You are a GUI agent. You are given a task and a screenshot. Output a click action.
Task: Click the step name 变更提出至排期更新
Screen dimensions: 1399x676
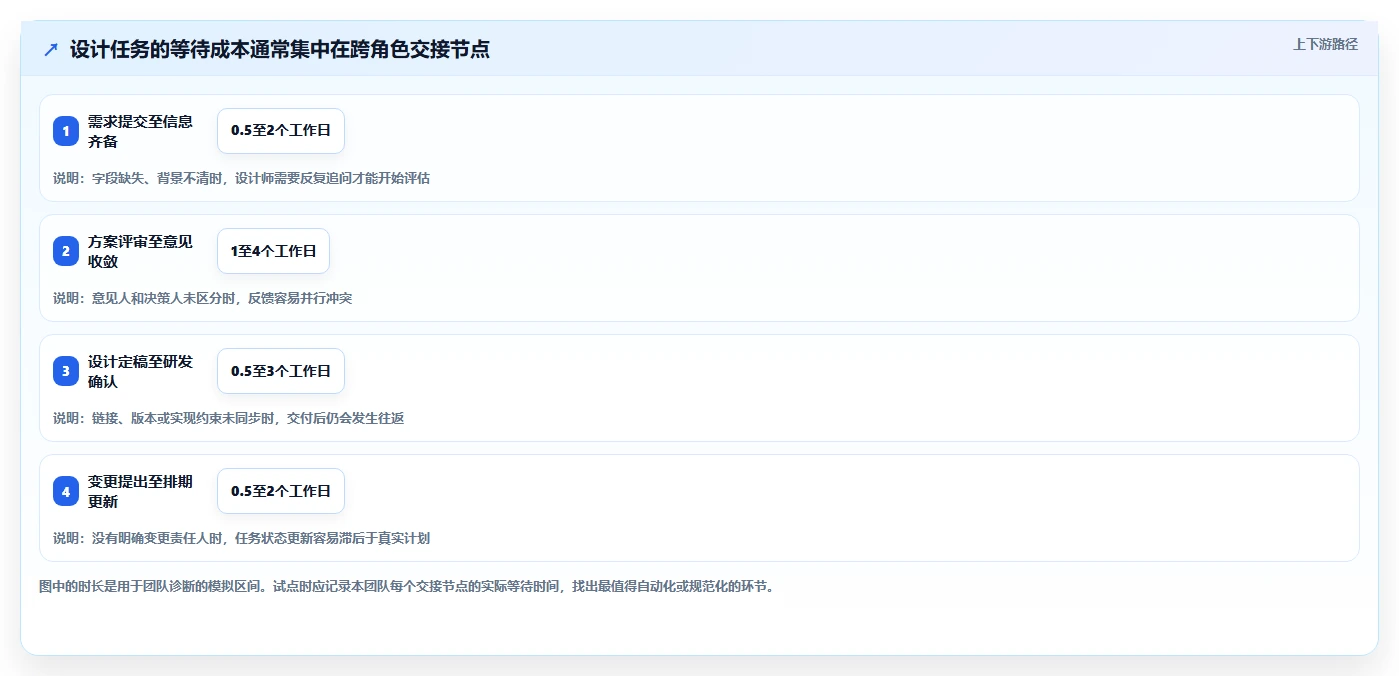(x=140, y=491)
